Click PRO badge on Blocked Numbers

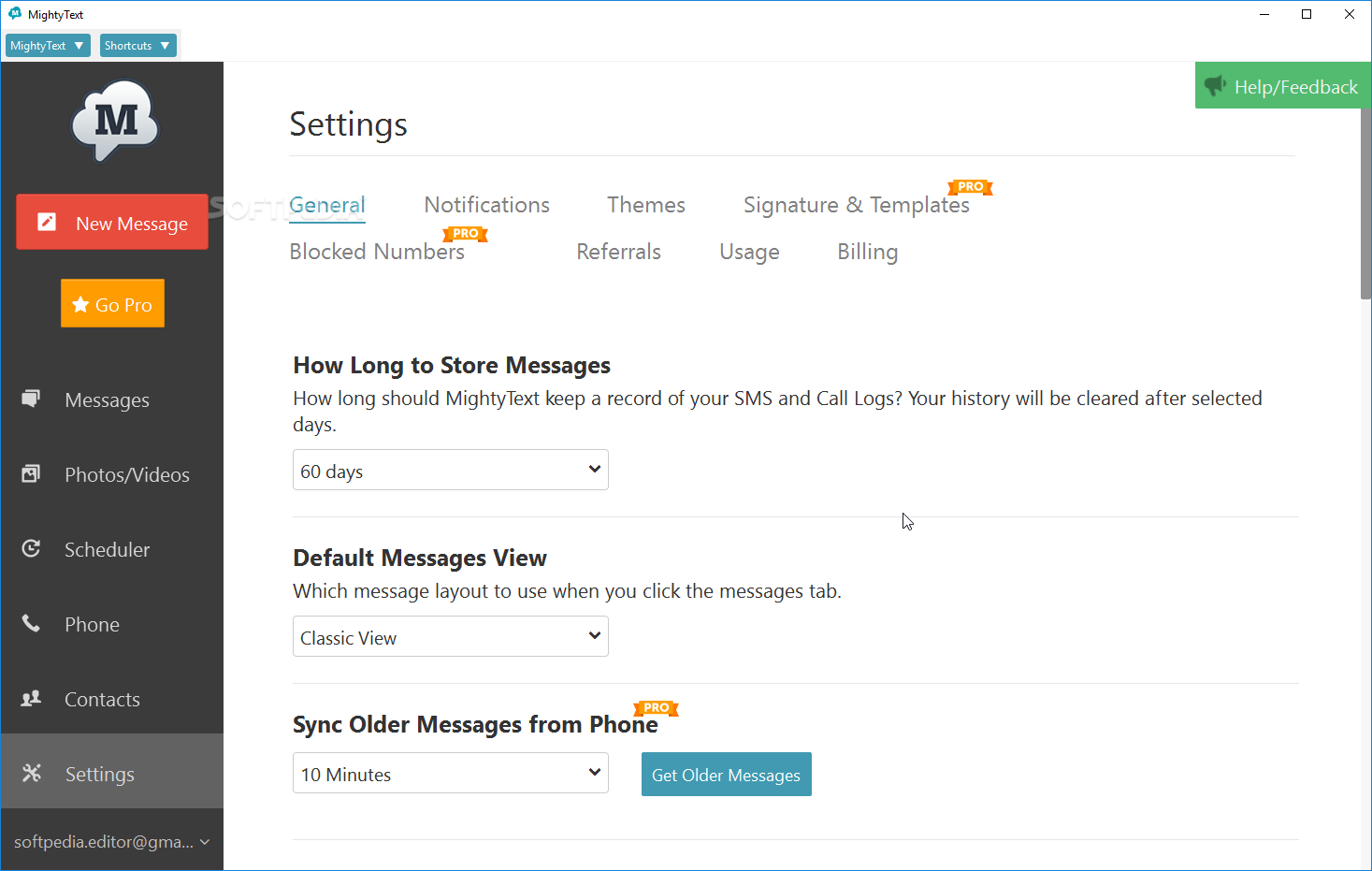click(x=465, y=234)
